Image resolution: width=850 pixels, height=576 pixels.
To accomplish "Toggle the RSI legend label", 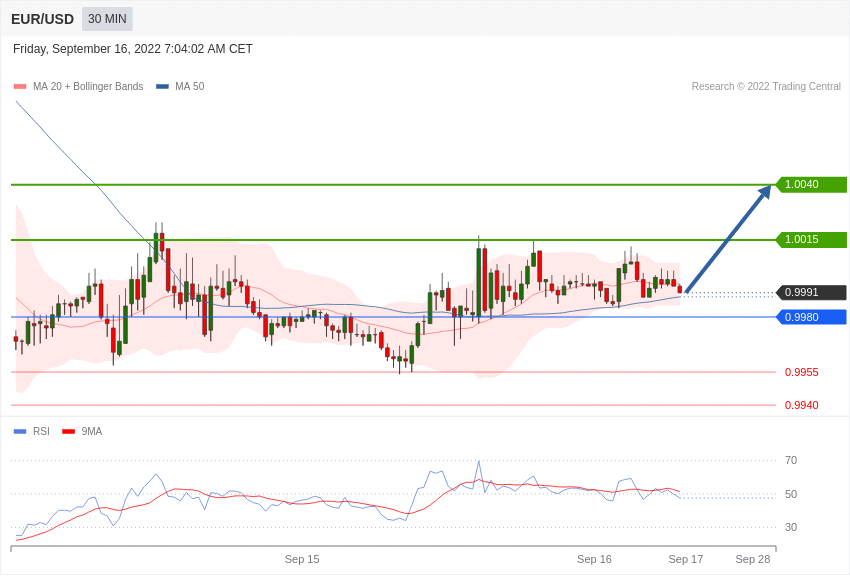I will [x=41, y=432].
